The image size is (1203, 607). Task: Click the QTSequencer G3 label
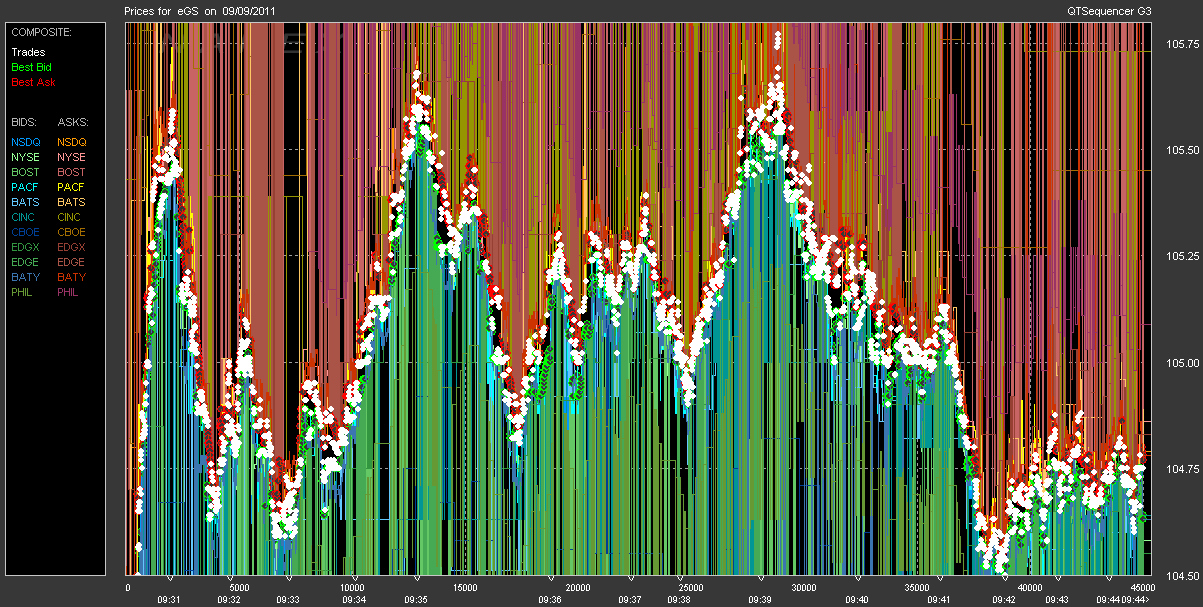(x=1110, y=11)
